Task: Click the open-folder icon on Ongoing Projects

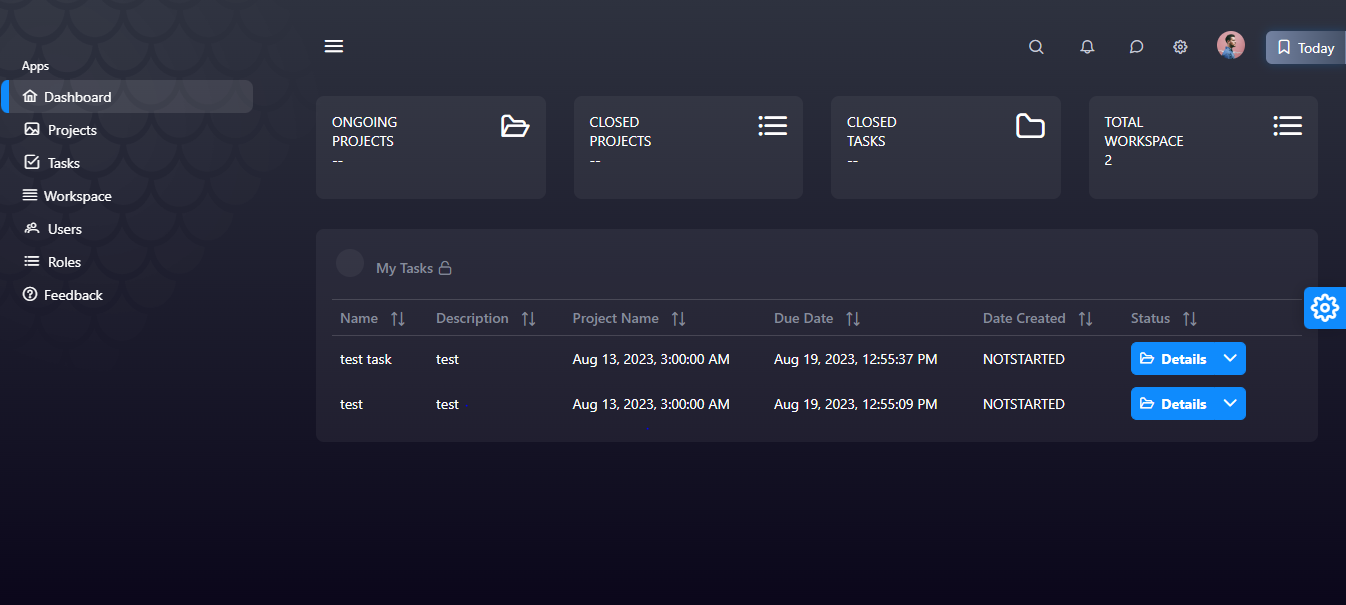Action: point(515,126)
